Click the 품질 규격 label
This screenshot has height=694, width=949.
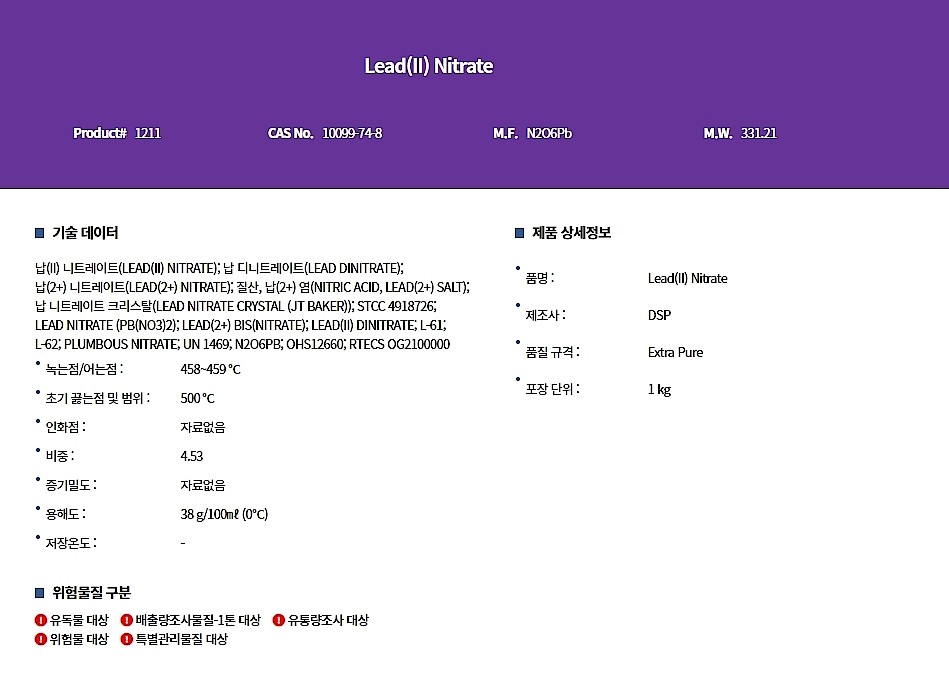click(552, 352)
